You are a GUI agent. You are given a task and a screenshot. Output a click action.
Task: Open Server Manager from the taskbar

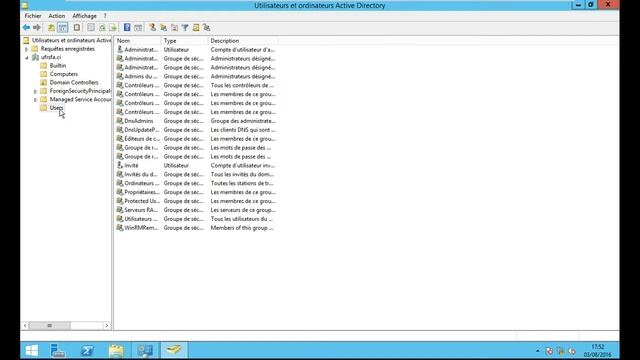point(58,350)
